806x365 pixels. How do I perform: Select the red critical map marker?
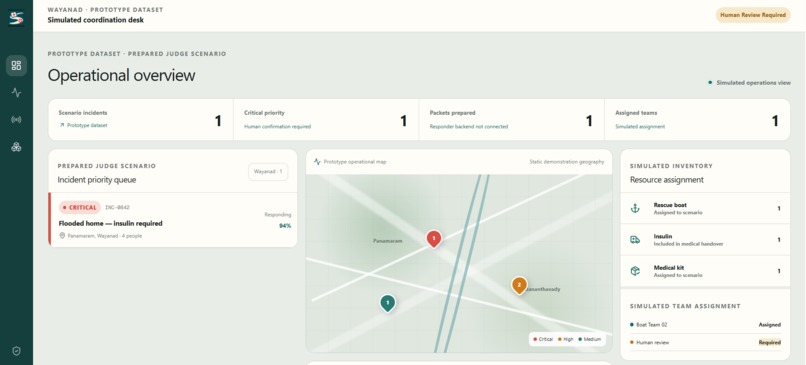click(434, 239)
